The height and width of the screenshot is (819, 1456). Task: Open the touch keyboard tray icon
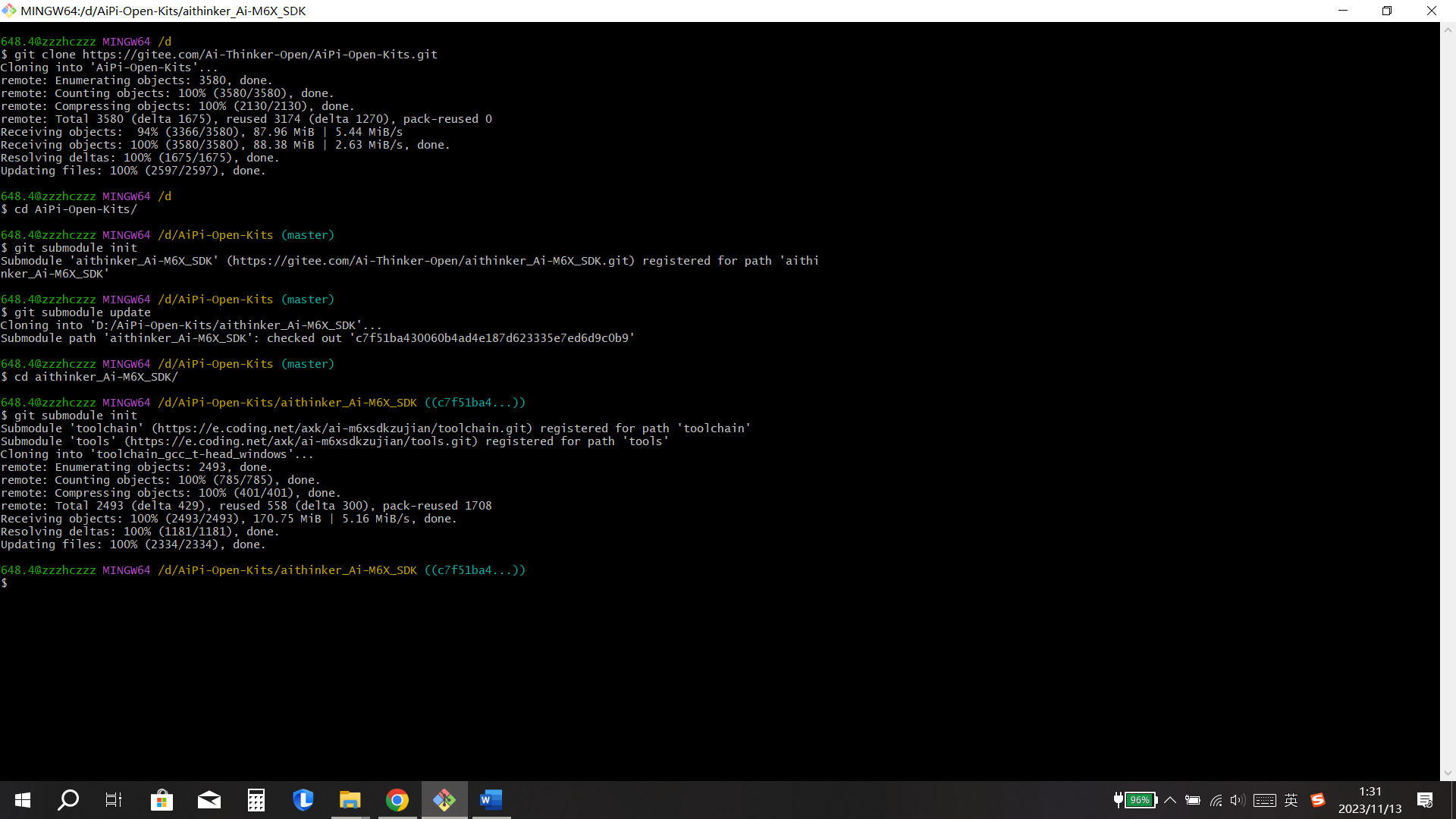1265,800
